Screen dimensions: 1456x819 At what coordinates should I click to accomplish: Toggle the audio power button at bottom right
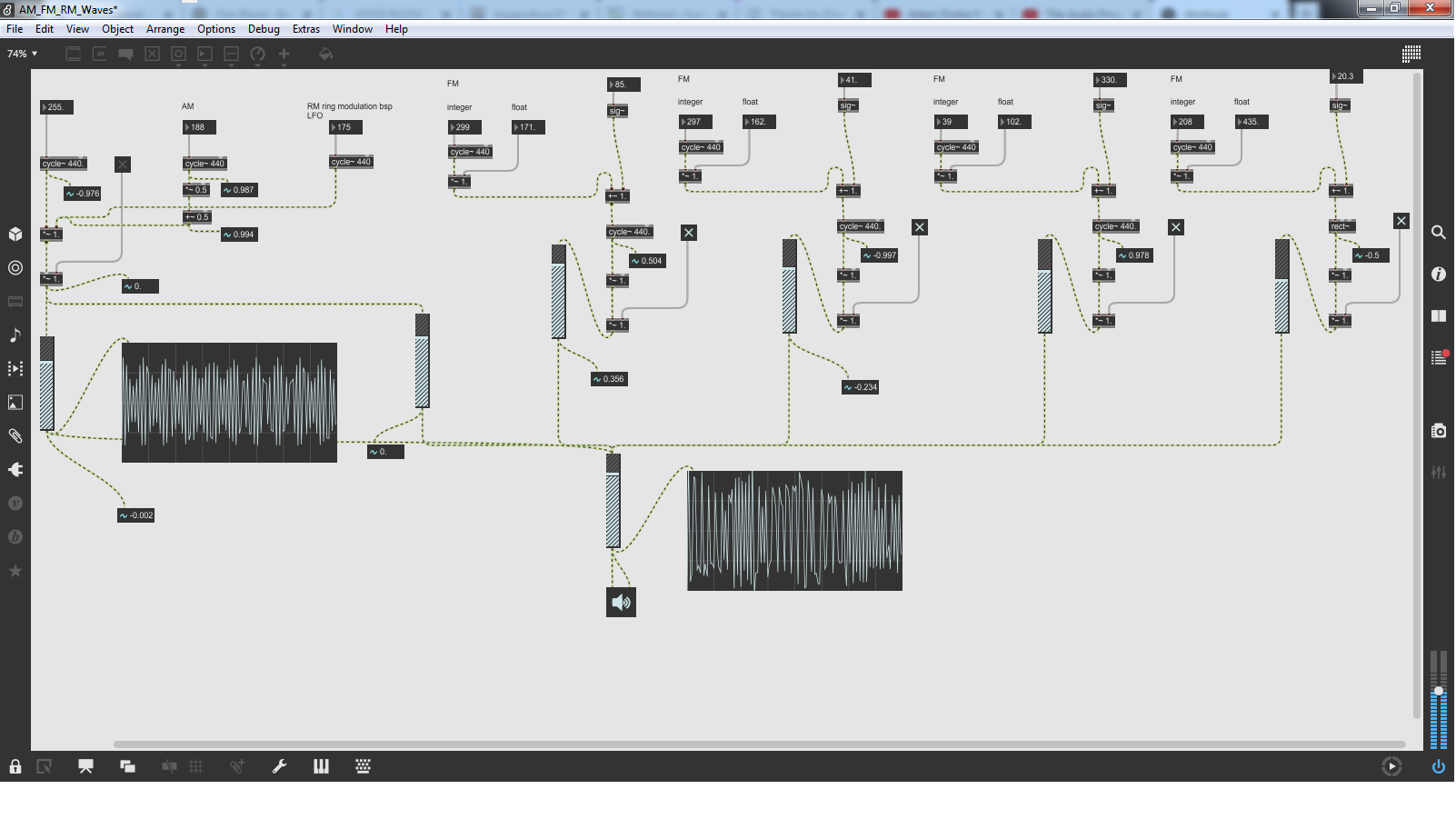[x=1438, y=766]
